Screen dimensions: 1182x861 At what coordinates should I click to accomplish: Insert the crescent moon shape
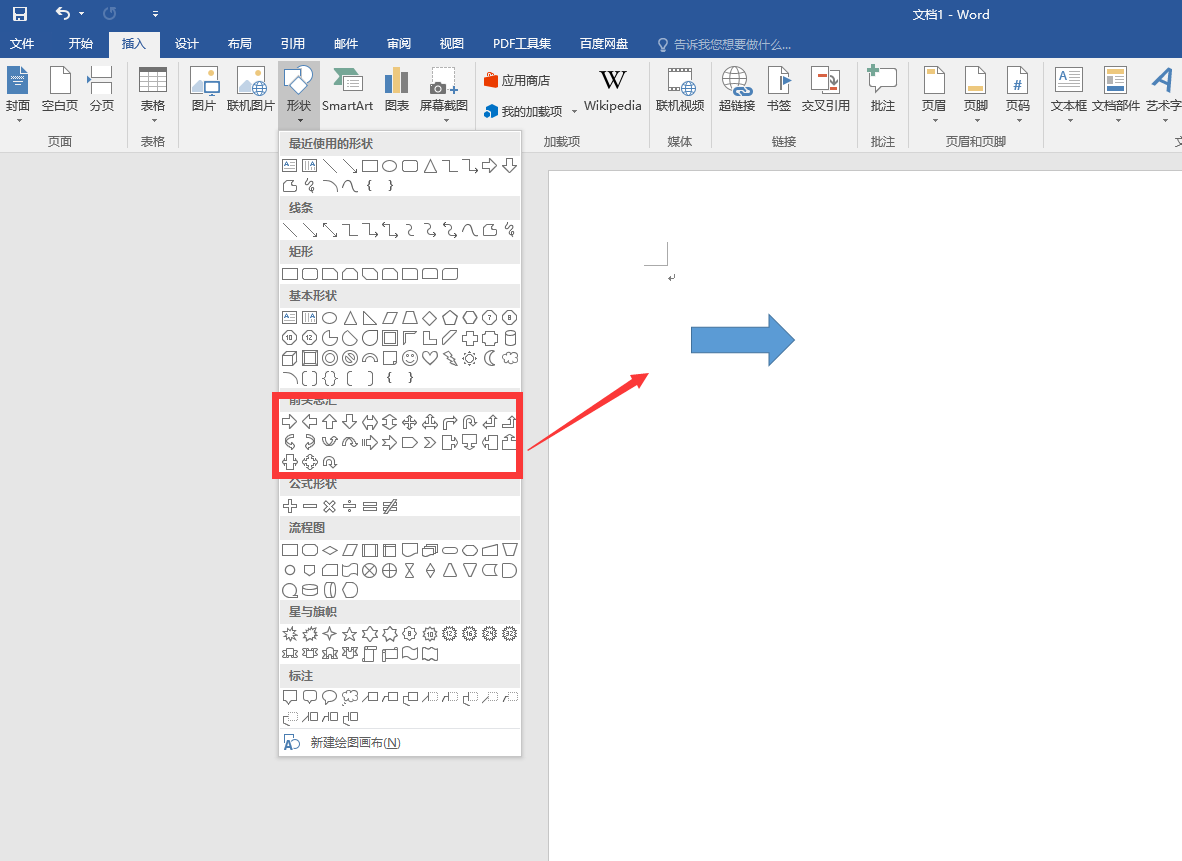(x=490, y=358)
